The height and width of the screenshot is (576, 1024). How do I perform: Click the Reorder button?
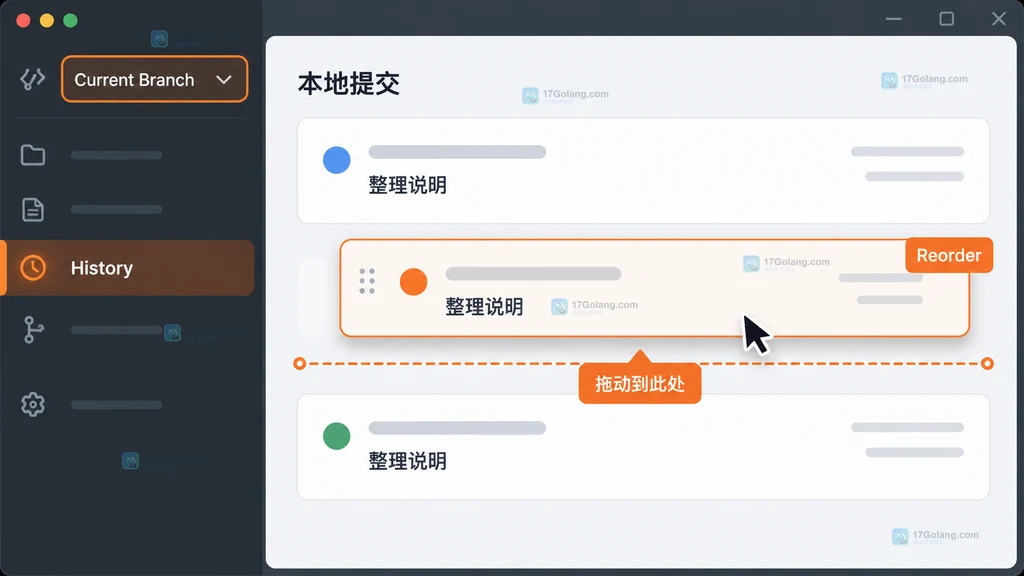(949, 255)
